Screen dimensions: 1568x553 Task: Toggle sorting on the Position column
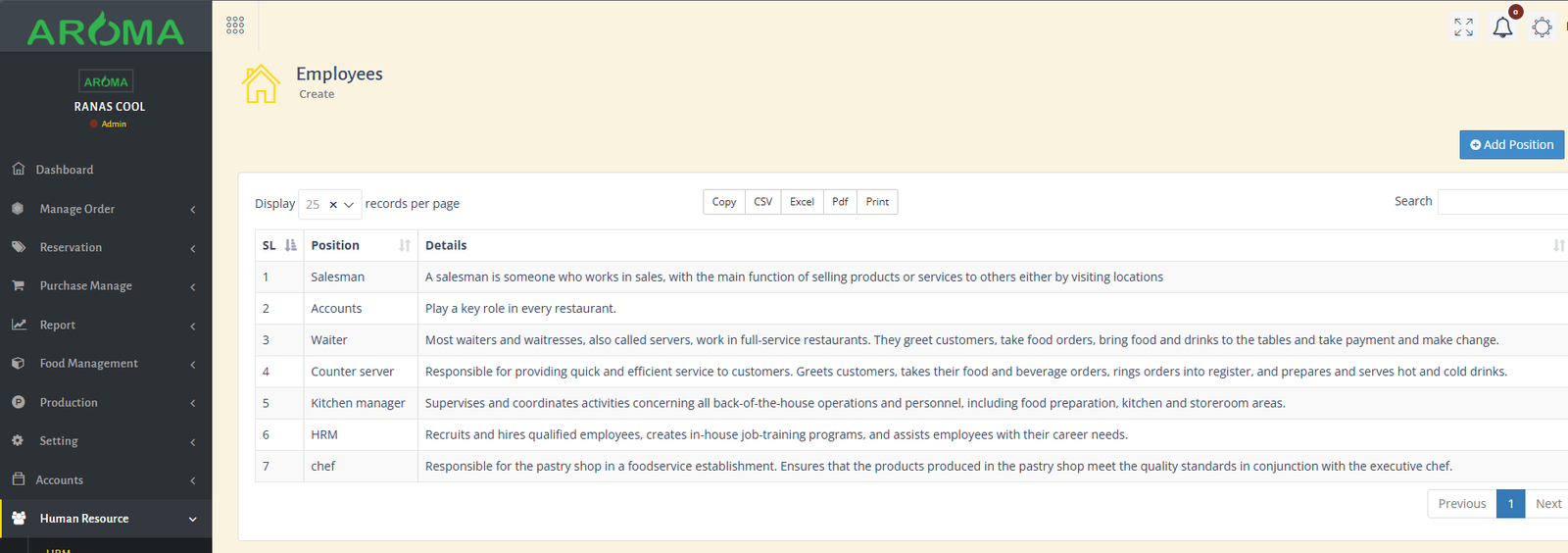pyautogui.click(x=405, y=245)
